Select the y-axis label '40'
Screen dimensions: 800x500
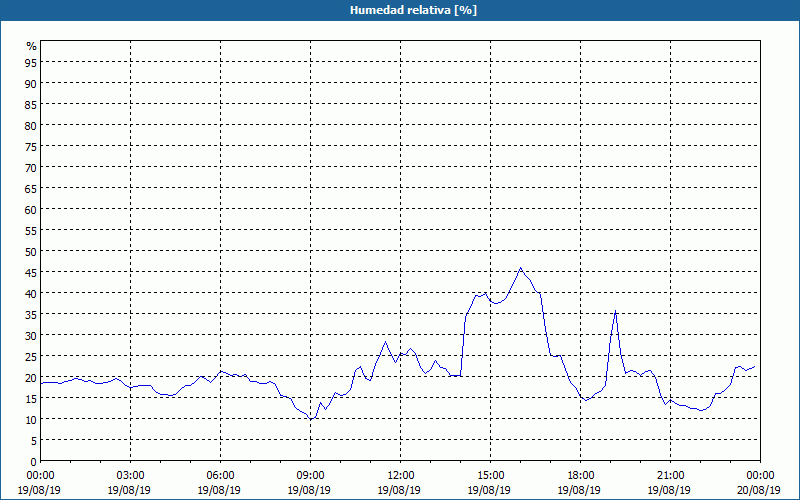31,293
